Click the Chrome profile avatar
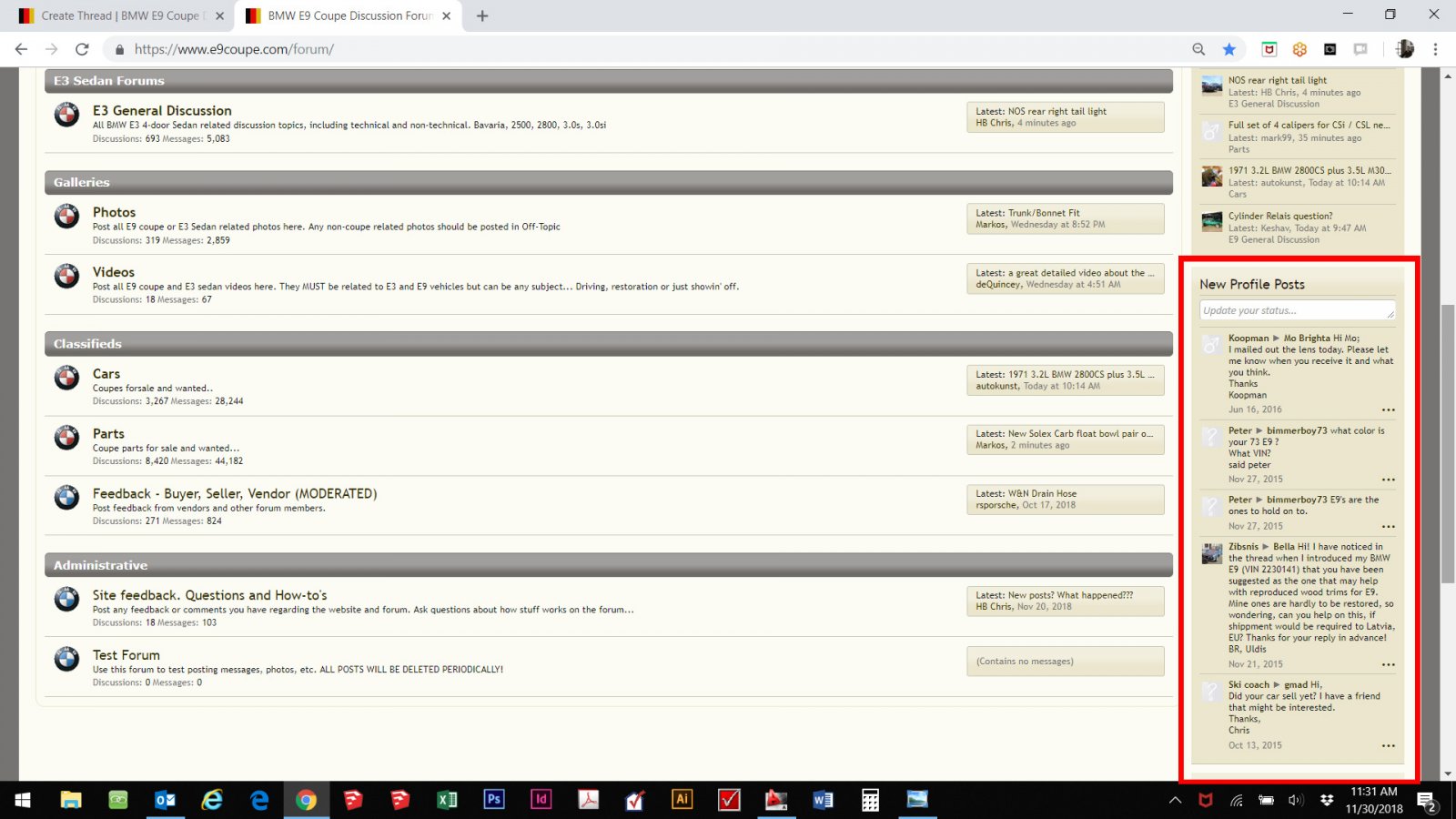The width and height of the screenshot is (1456, 819). pos(1405,49)
